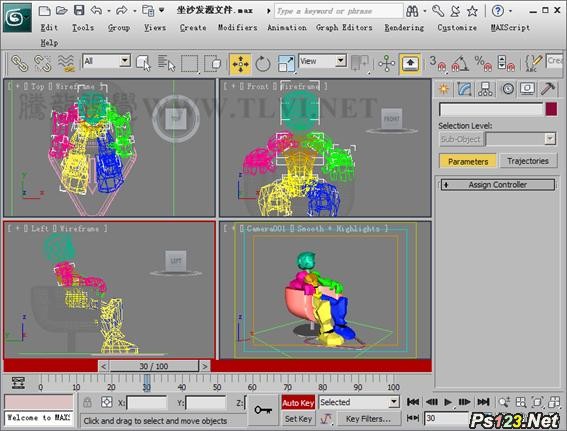Switch to the Create command panel tab
The image size is (567, 431).
[444, 89]
